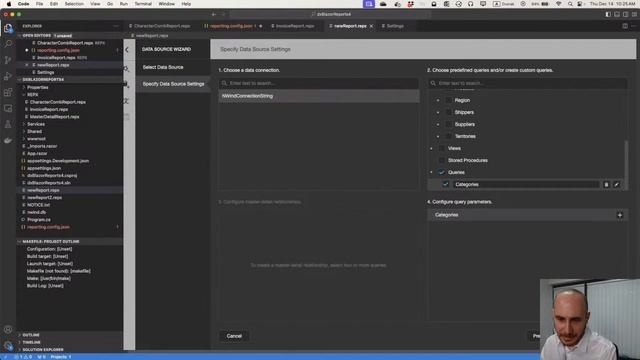The width and height of the screenshot is (640, 360).
Task: Toggle primary side bar layout icon
Action: pyautogui.click(x=608, y=14)
